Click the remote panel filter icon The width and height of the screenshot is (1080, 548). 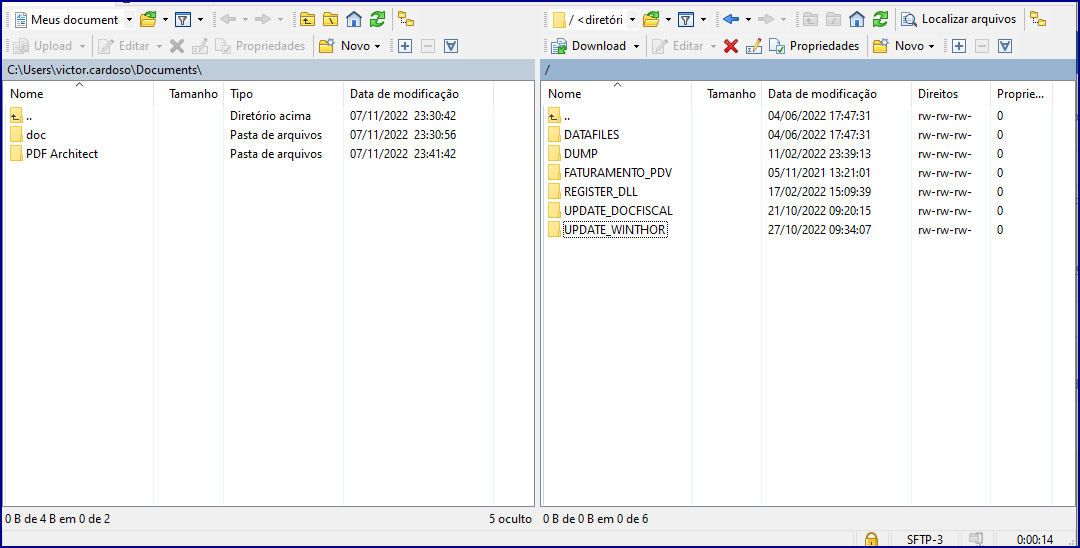pos(685,20)
